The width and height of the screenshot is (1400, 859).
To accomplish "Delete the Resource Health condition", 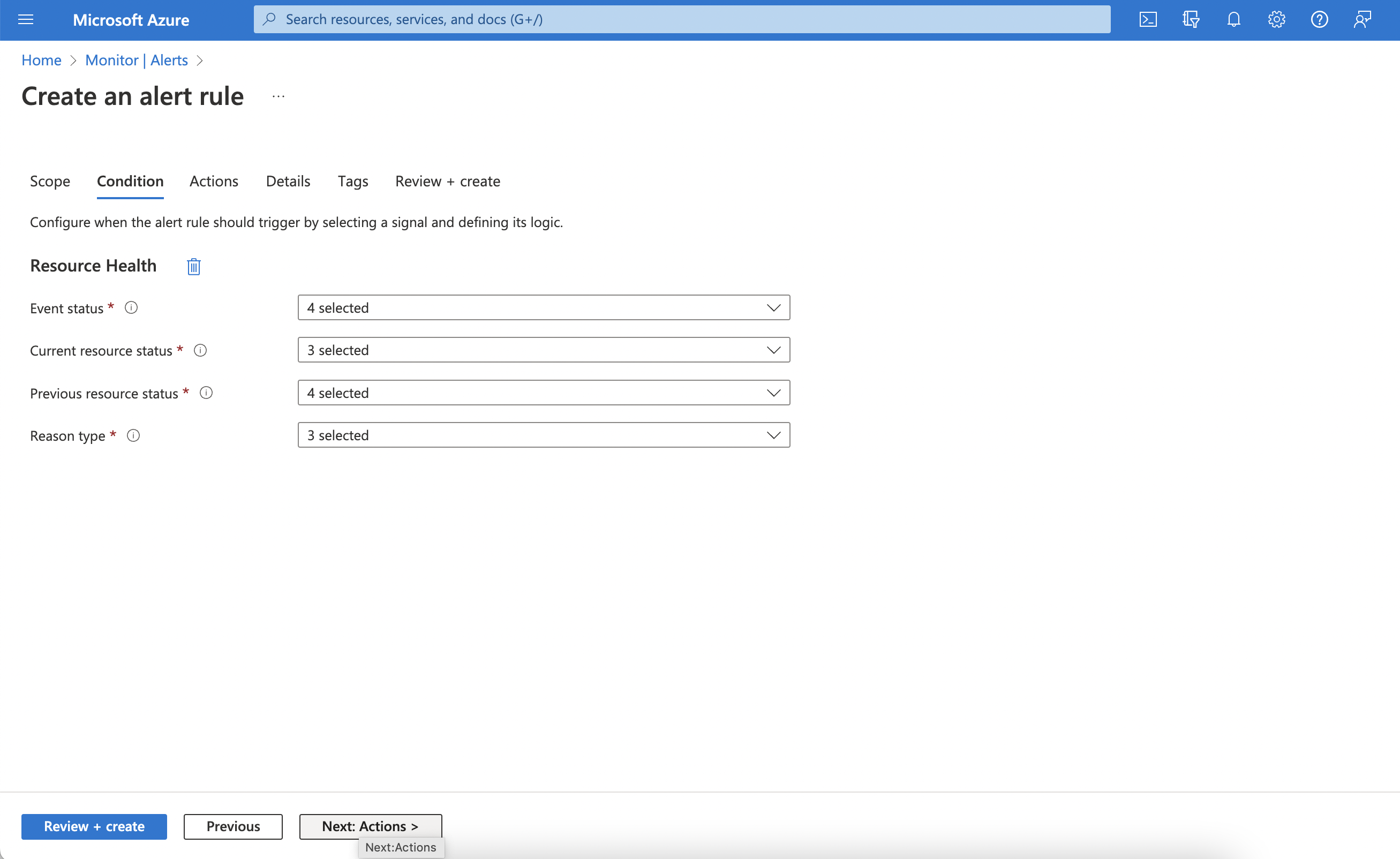I will (x=194, y=267).
